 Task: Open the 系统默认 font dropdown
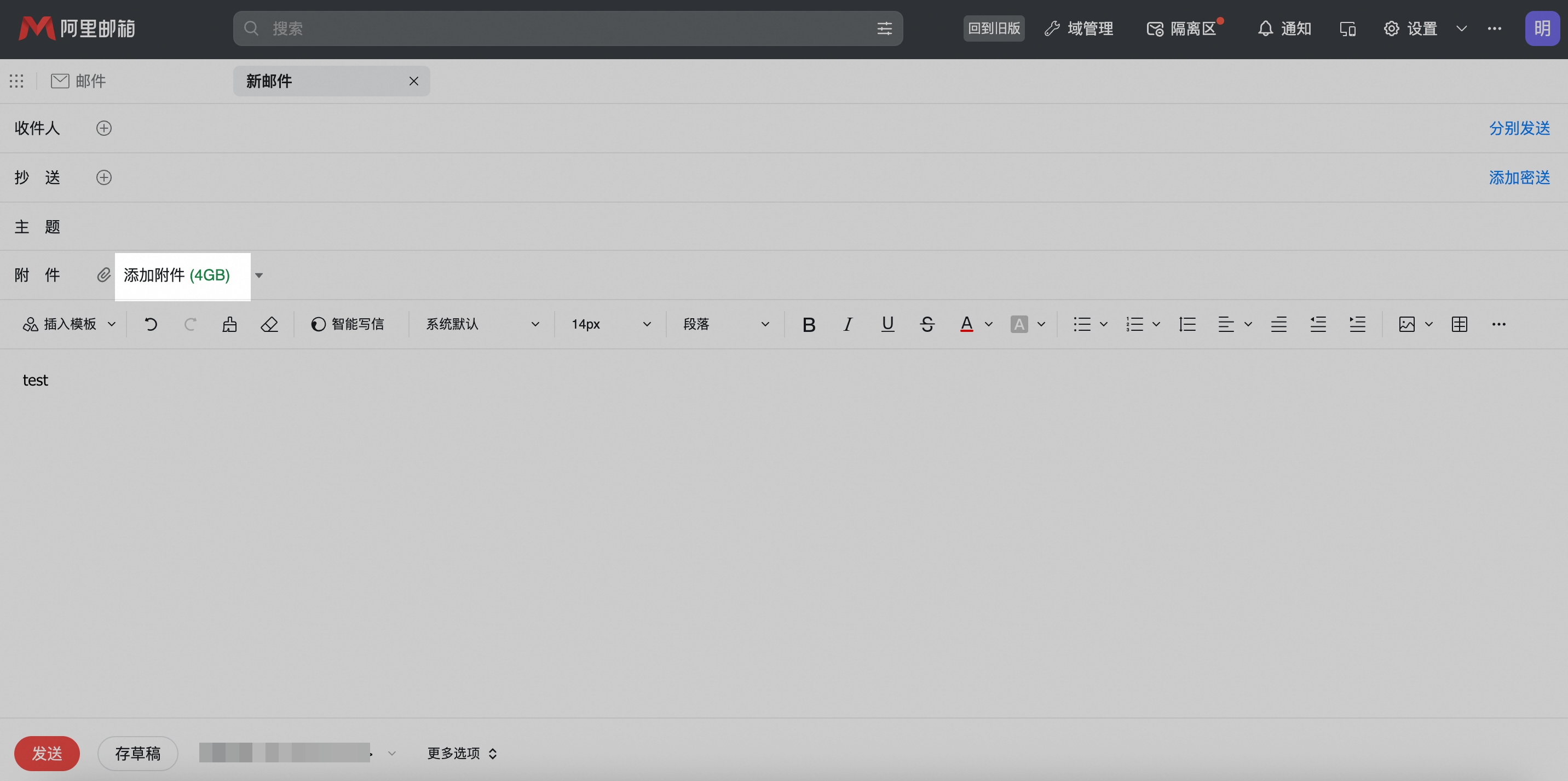click(482, 324)
